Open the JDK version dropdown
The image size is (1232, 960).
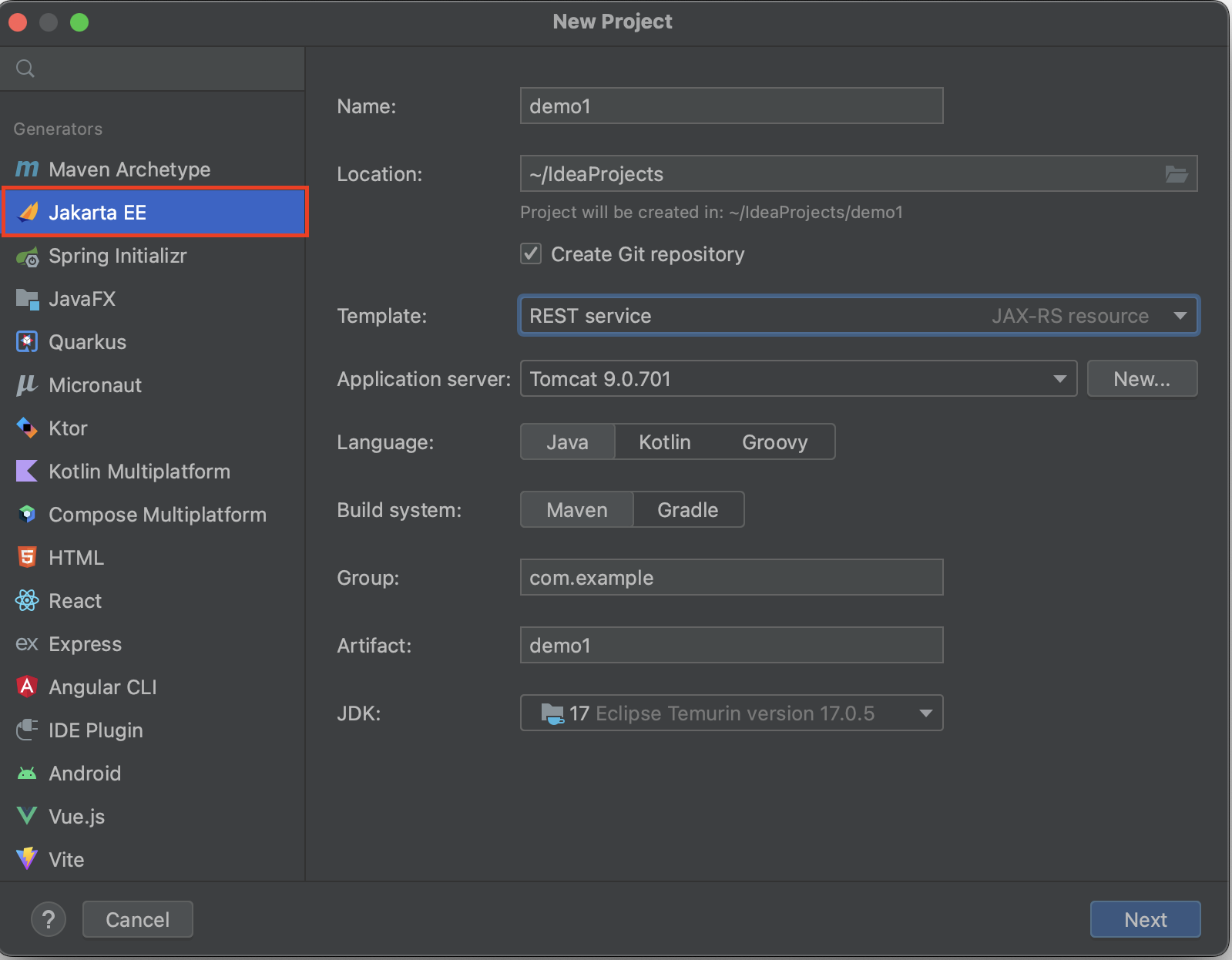731,713
